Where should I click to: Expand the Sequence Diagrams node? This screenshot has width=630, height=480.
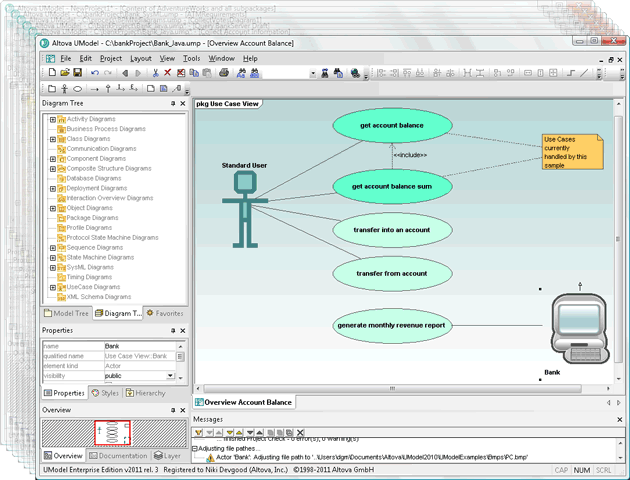click(53, 248)
